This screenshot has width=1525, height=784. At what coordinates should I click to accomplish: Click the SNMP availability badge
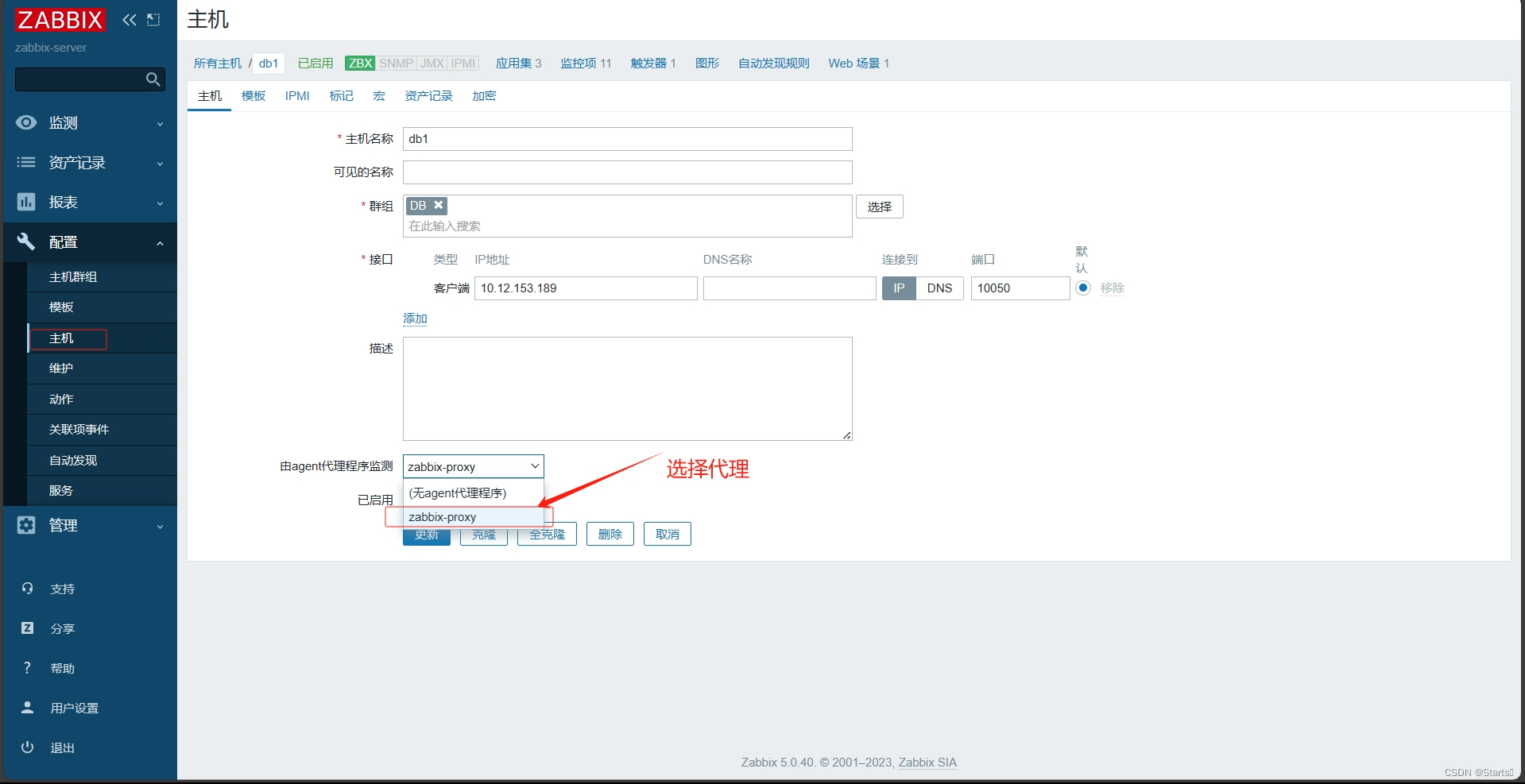[x=396, y=64]
